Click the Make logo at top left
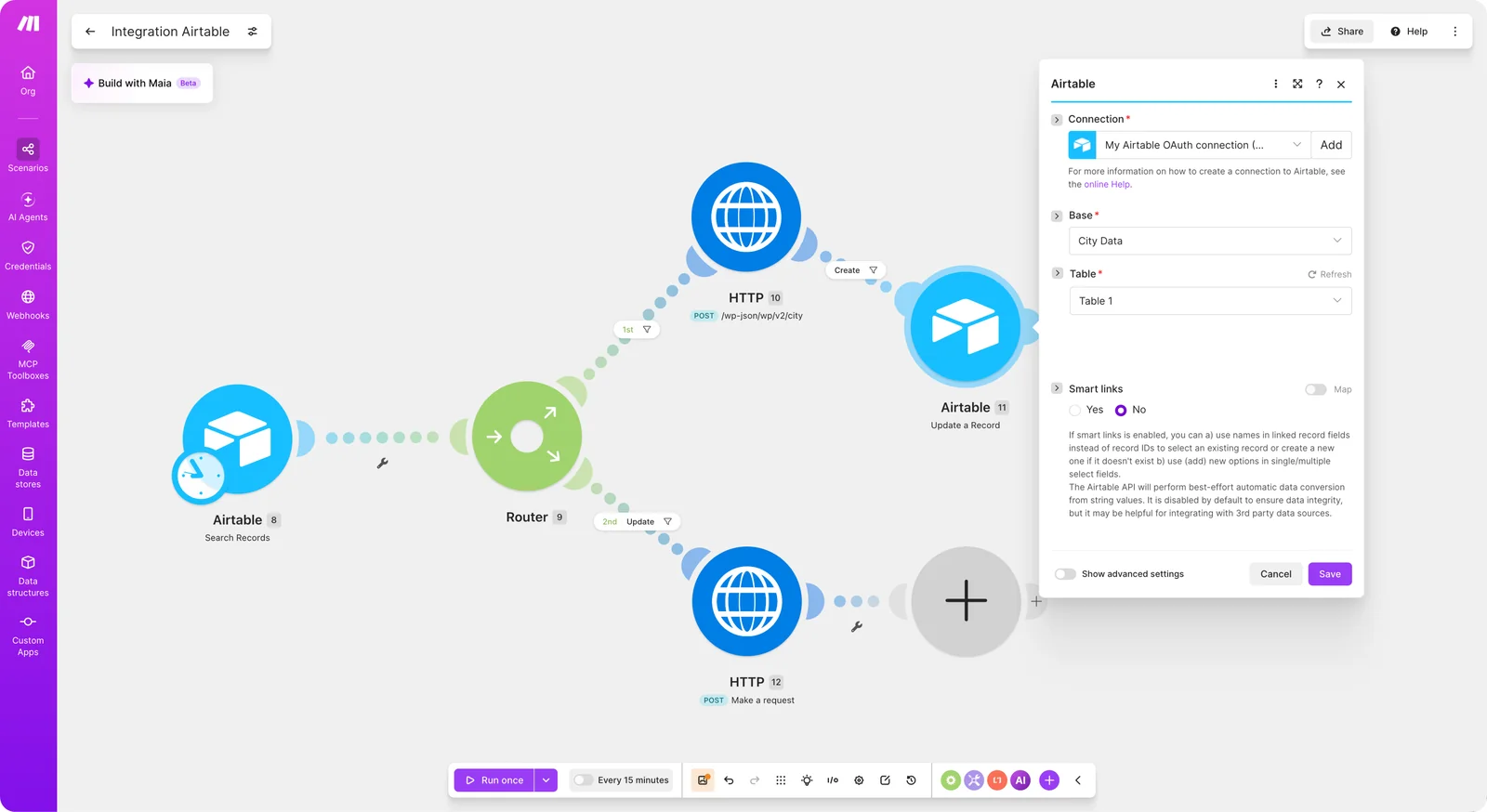 (x=29, y=24)
